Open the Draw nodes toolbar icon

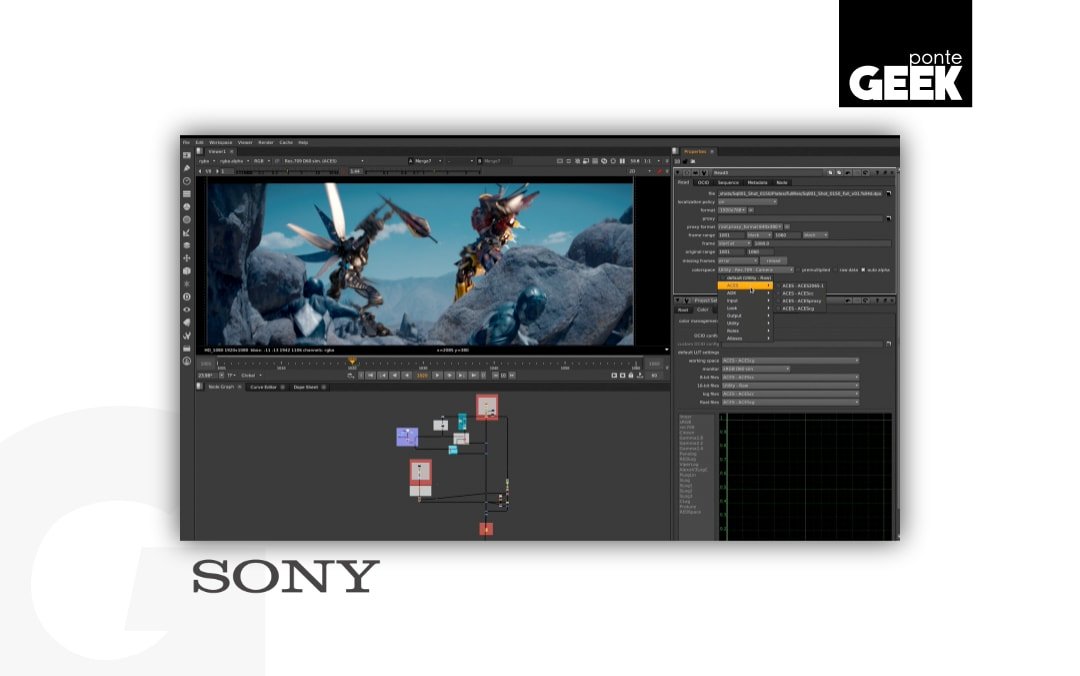click(187, 168)
